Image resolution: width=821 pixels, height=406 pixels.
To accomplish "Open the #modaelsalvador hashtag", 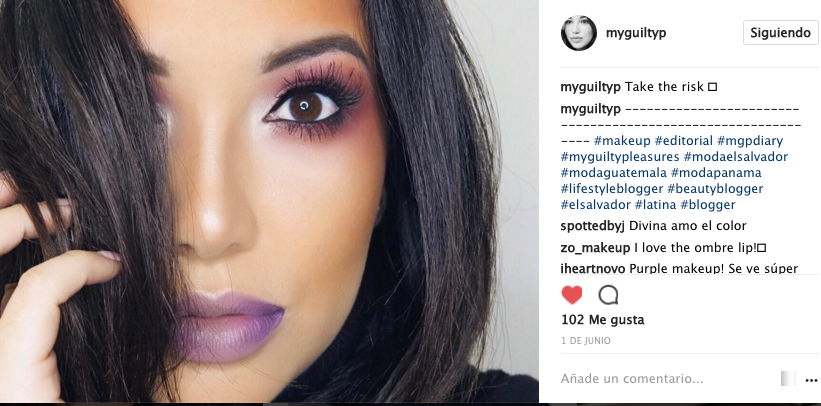I will coord(736,157).
